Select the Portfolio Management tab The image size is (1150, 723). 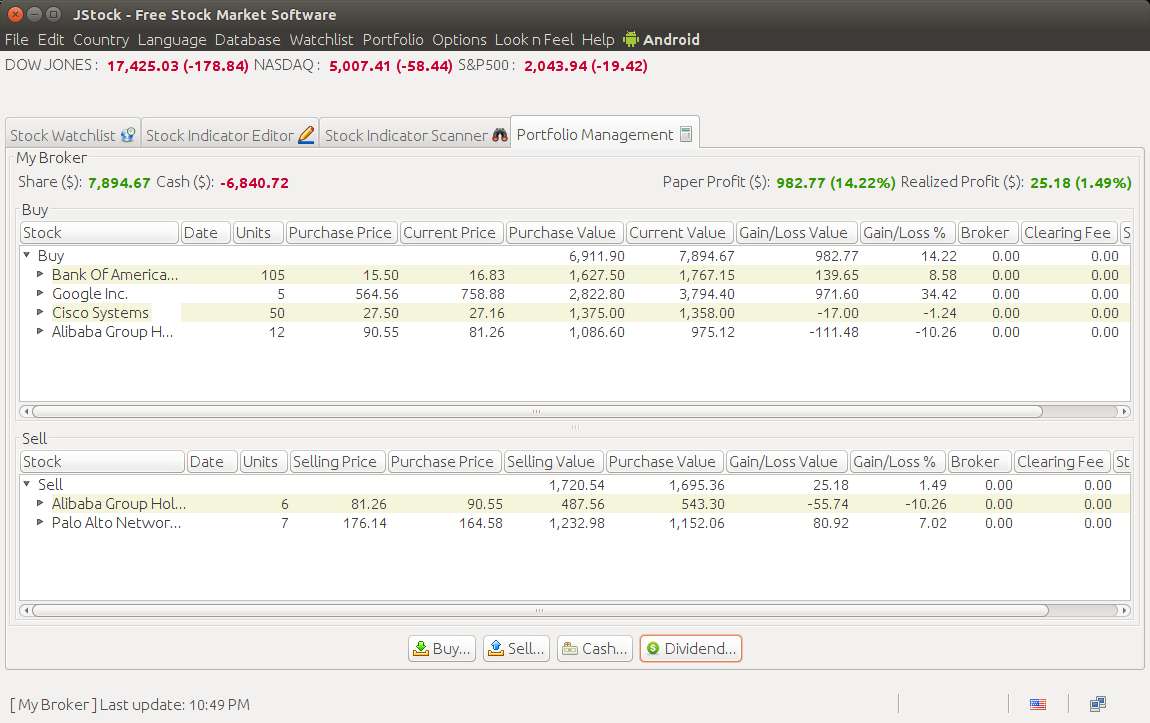pyautogui.click(x=604, y=134)
